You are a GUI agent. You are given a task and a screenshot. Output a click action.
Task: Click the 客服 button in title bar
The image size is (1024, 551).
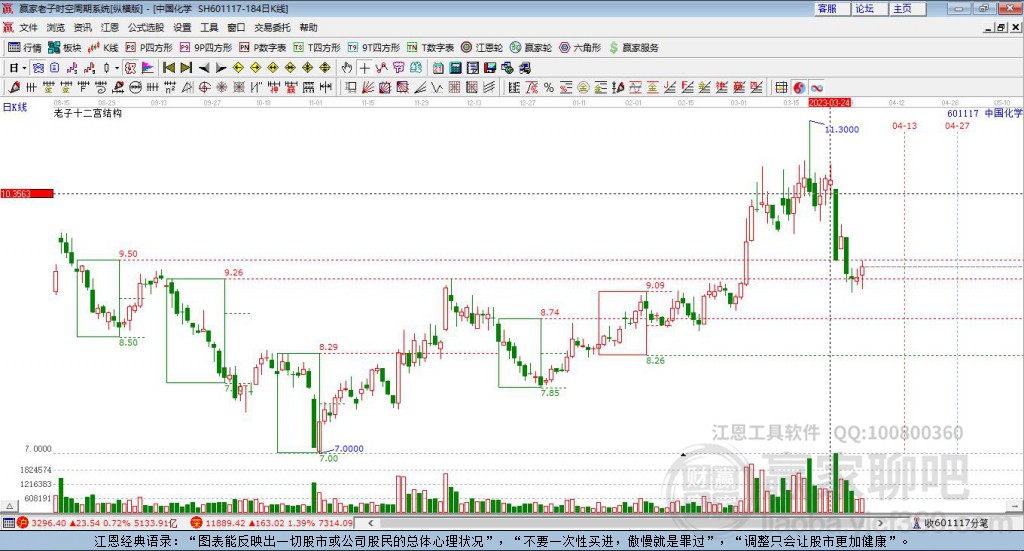click(831, 8)
